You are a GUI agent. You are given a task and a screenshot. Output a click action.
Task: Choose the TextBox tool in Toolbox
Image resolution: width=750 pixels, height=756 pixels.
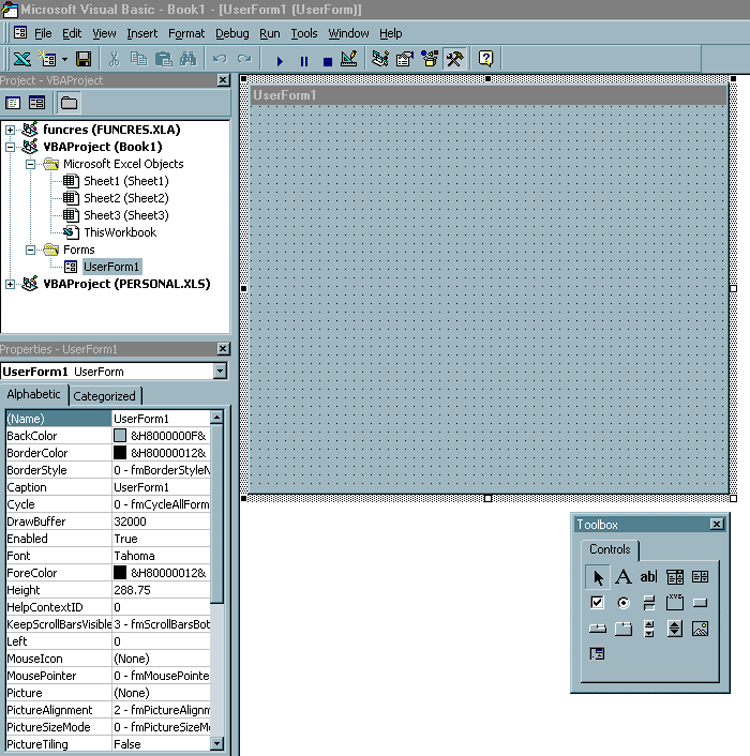649,577
